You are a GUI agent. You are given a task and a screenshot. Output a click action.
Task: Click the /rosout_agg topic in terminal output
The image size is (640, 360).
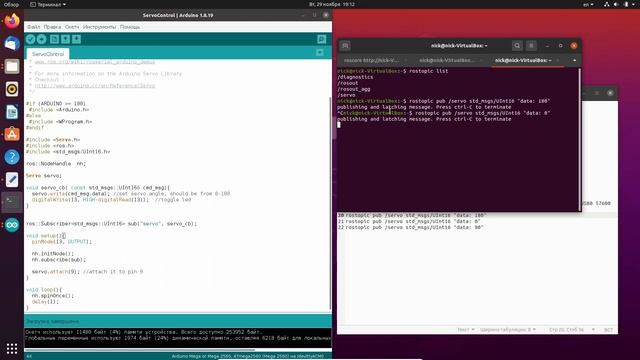(354, 89)
